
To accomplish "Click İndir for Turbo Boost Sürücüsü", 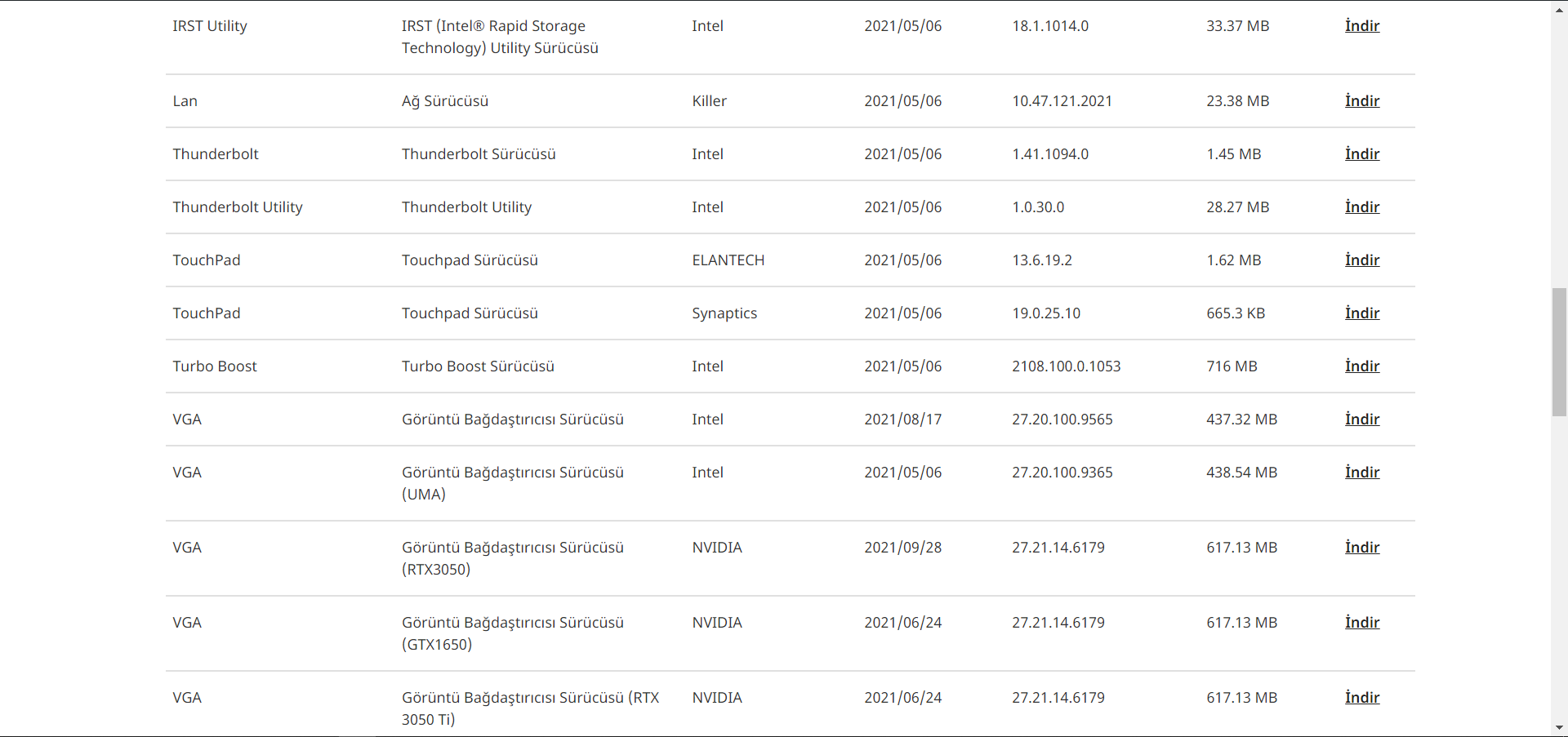I will click(1362, 366).
